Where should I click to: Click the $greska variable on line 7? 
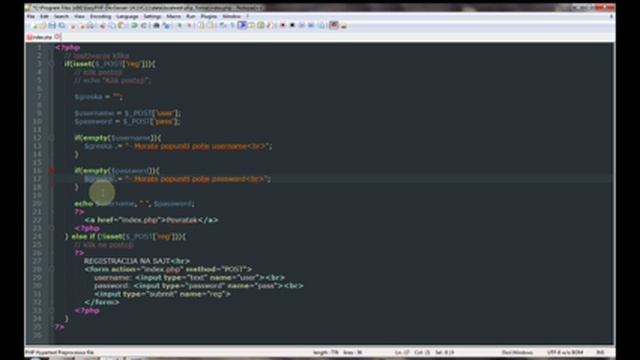88,97
